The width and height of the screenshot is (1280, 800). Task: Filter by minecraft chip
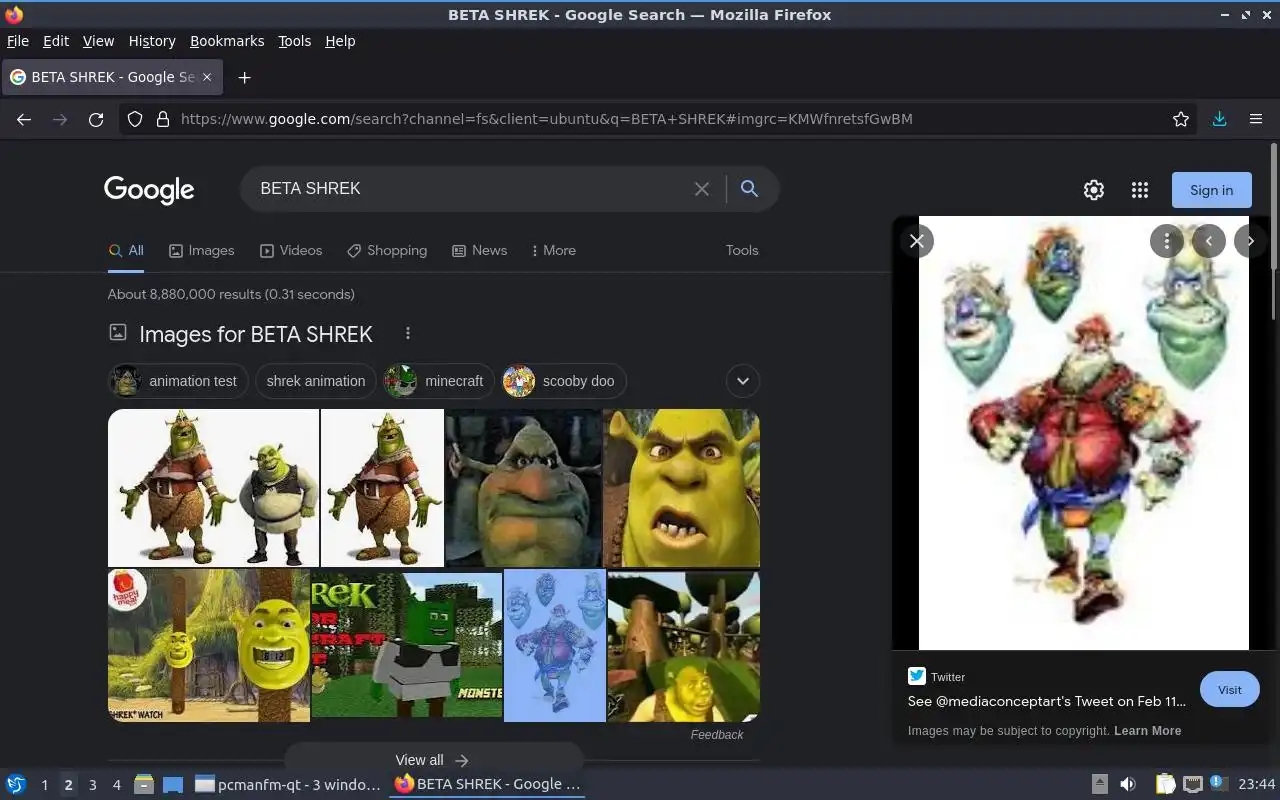click(439, 381)
